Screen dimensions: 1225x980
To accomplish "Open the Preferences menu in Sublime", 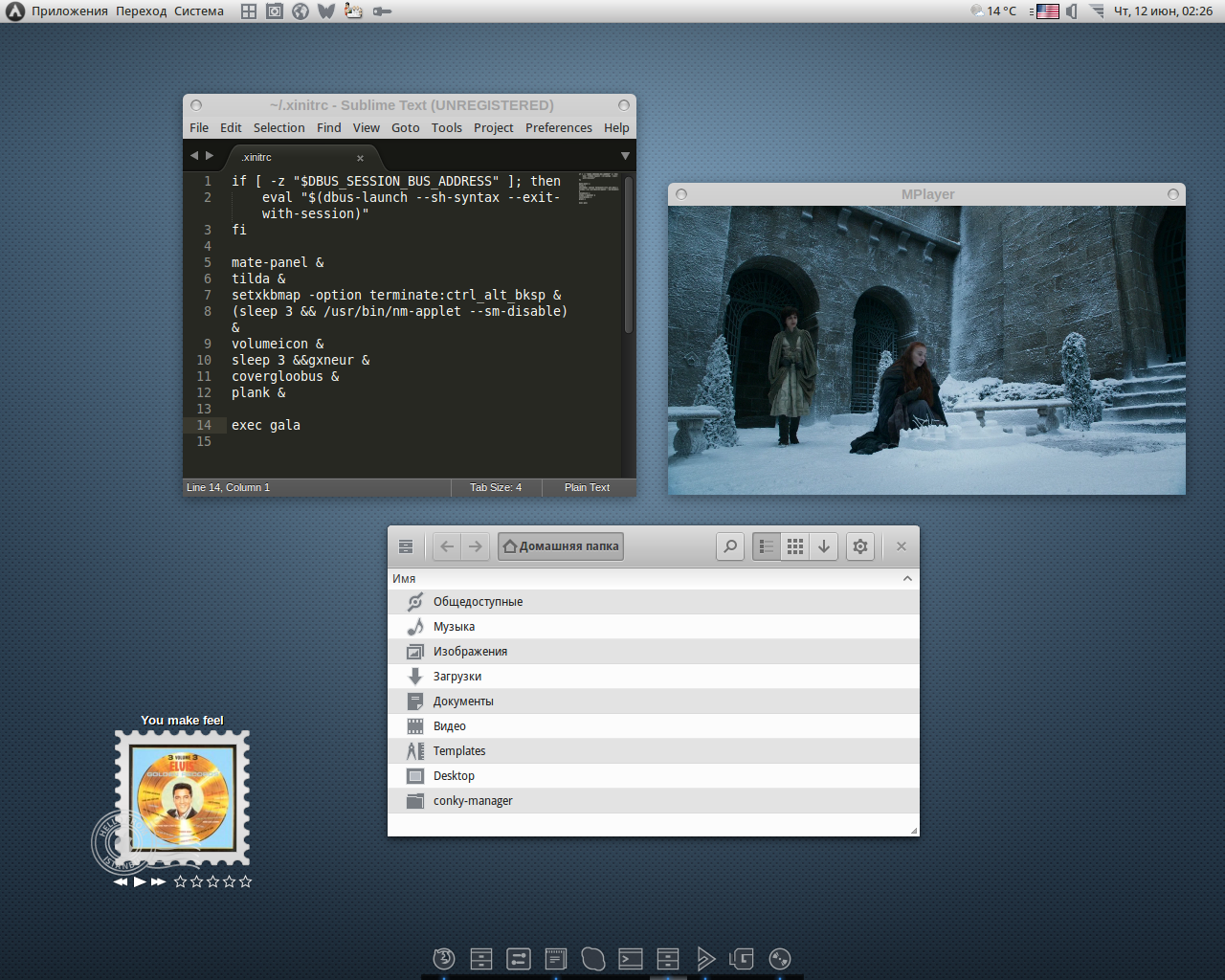I will pos(559,127).
